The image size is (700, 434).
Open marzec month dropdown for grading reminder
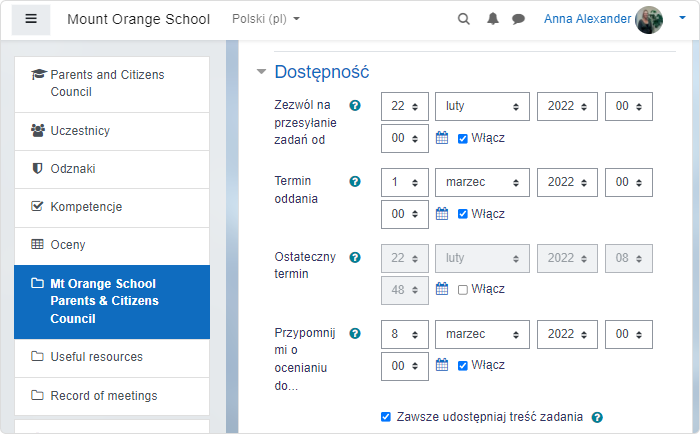click(x=482, y=334)
